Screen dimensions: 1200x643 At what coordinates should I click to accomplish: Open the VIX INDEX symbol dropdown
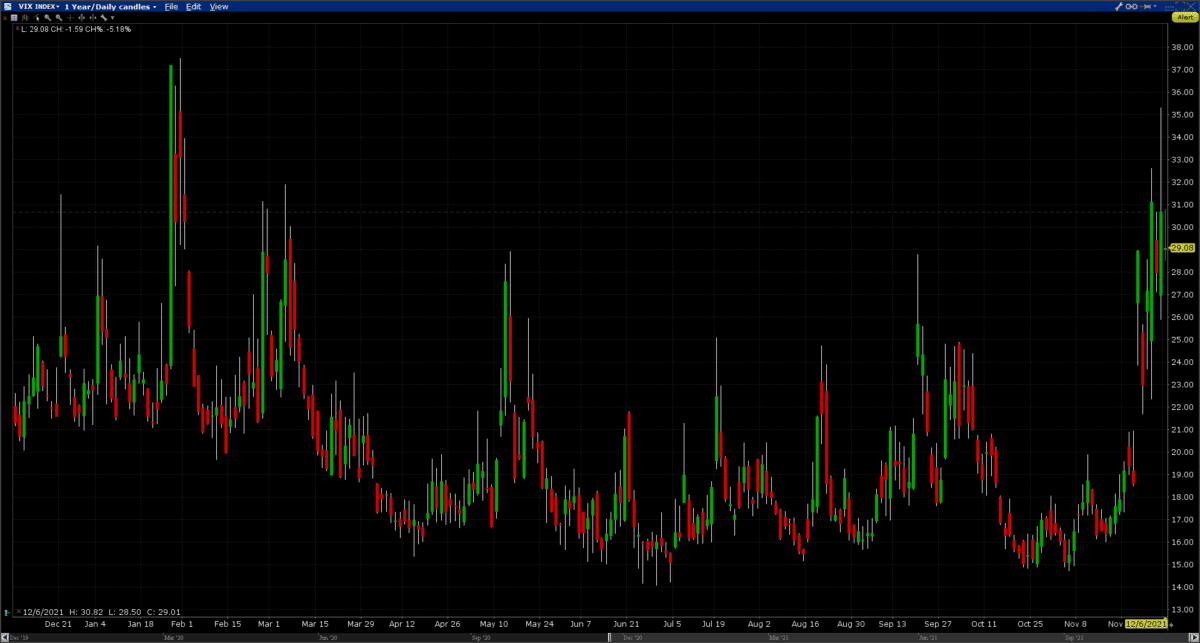[39, 6]
